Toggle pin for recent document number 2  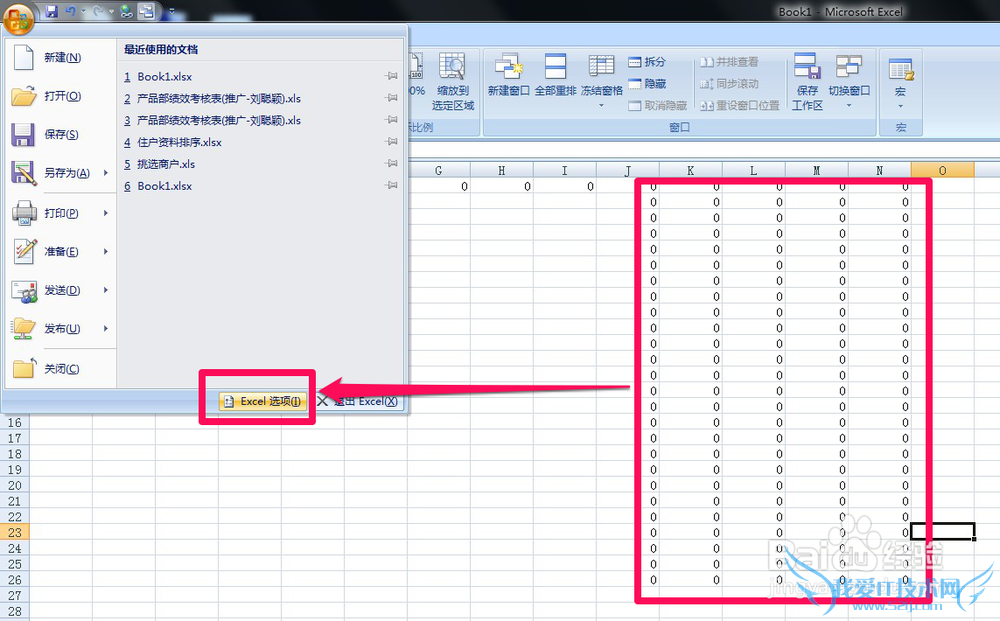click(x=392, y=98)
